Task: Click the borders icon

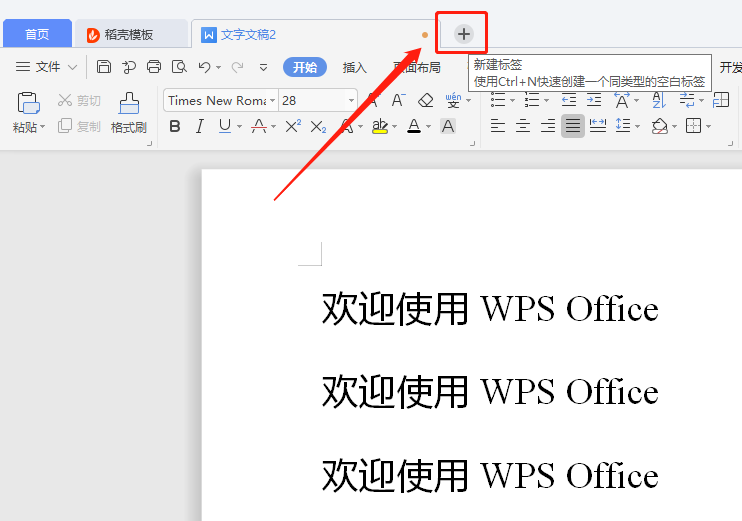Action: 693,126
